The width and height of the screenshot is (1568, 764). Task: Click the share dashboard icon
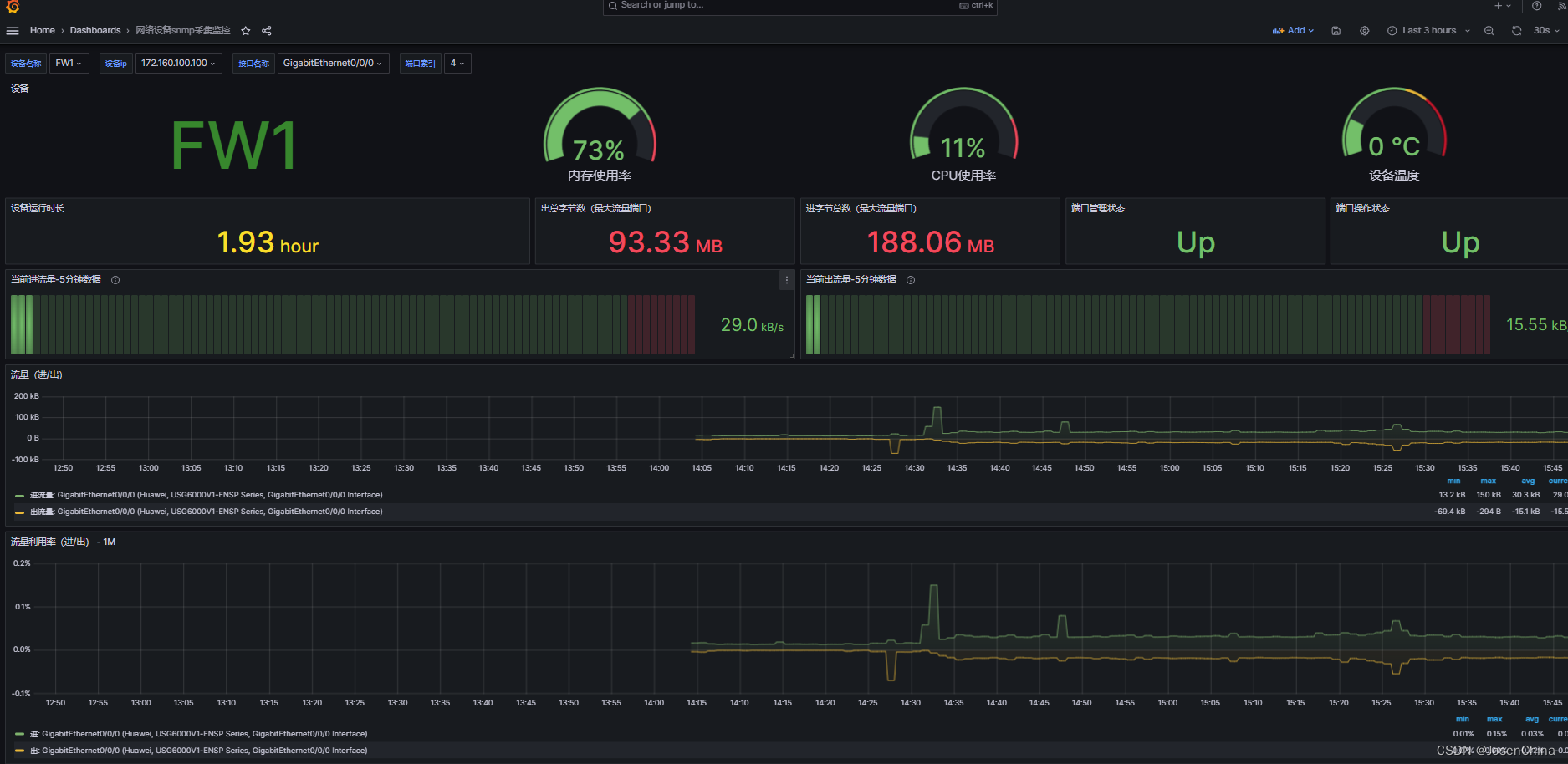pos(267,31)
